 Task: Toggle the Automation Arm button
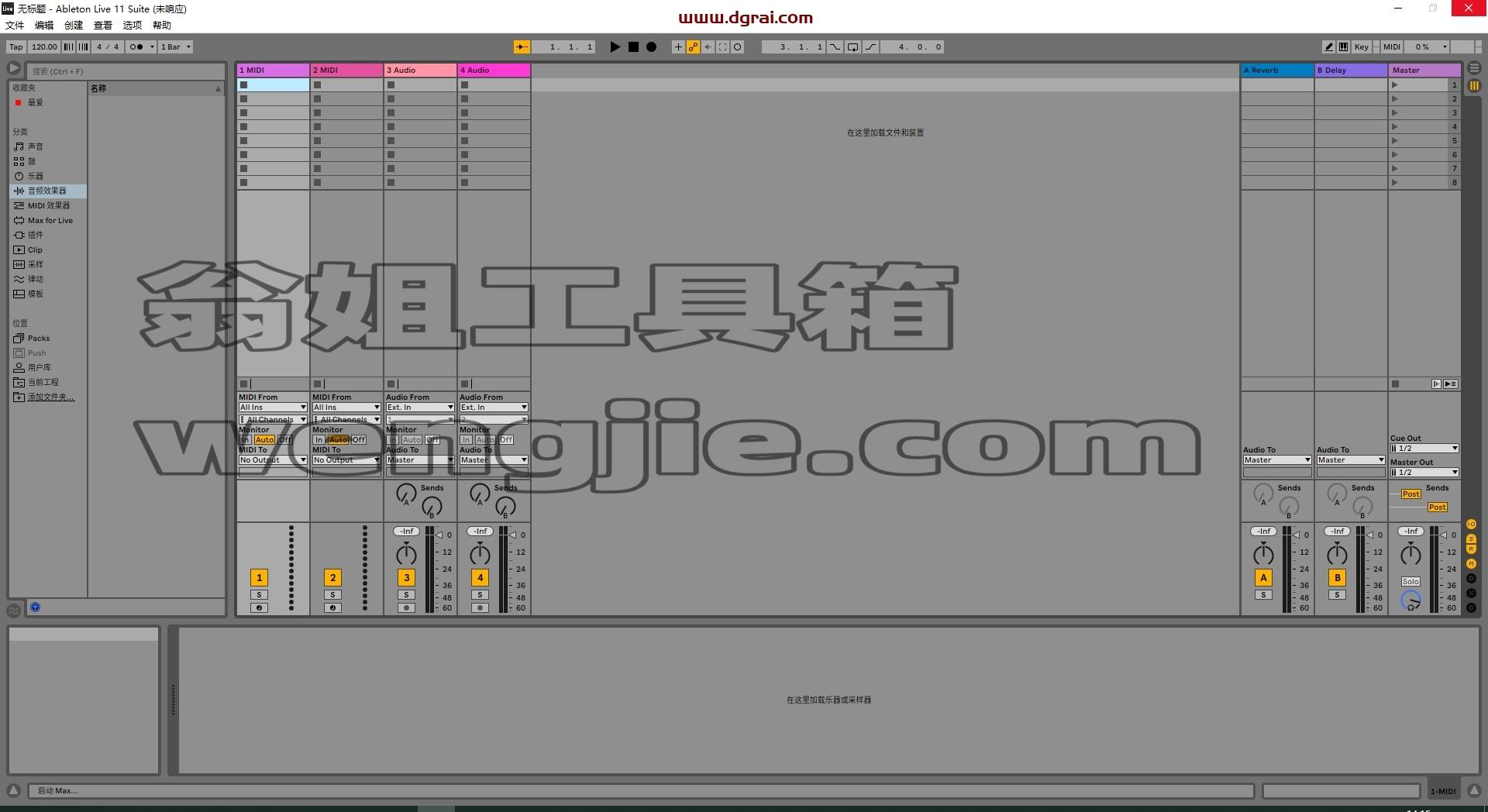693,46
